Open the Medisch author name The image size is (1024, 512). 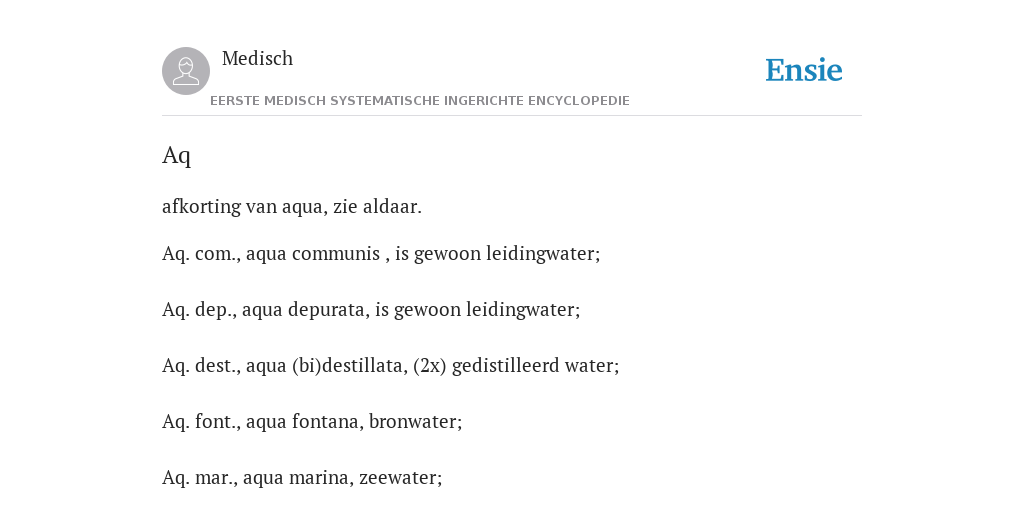click(257, 58)
